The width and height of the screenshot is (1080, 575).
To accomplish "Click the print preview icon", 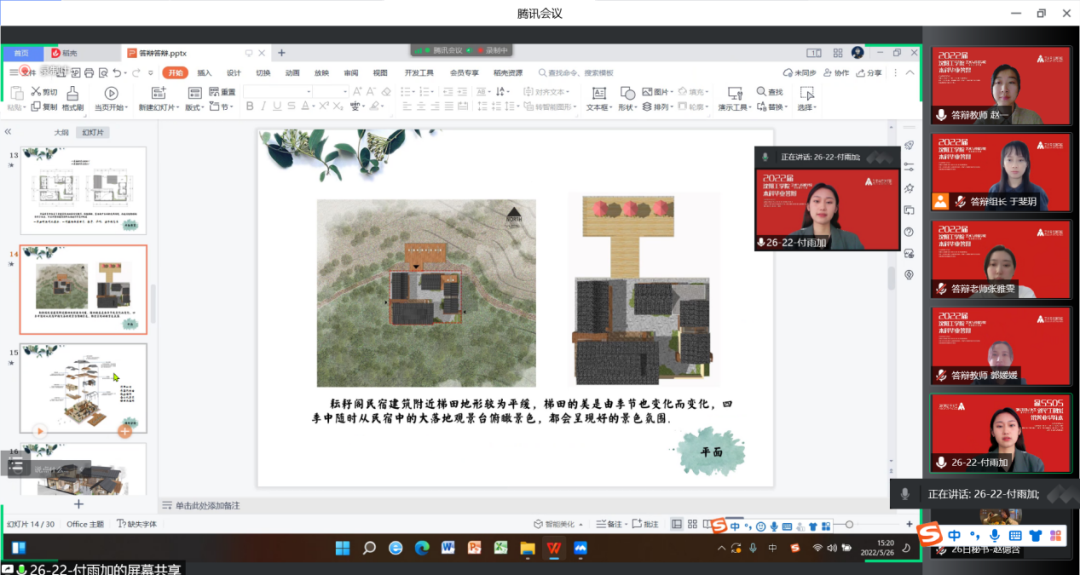I will click(x=103, y=73).
